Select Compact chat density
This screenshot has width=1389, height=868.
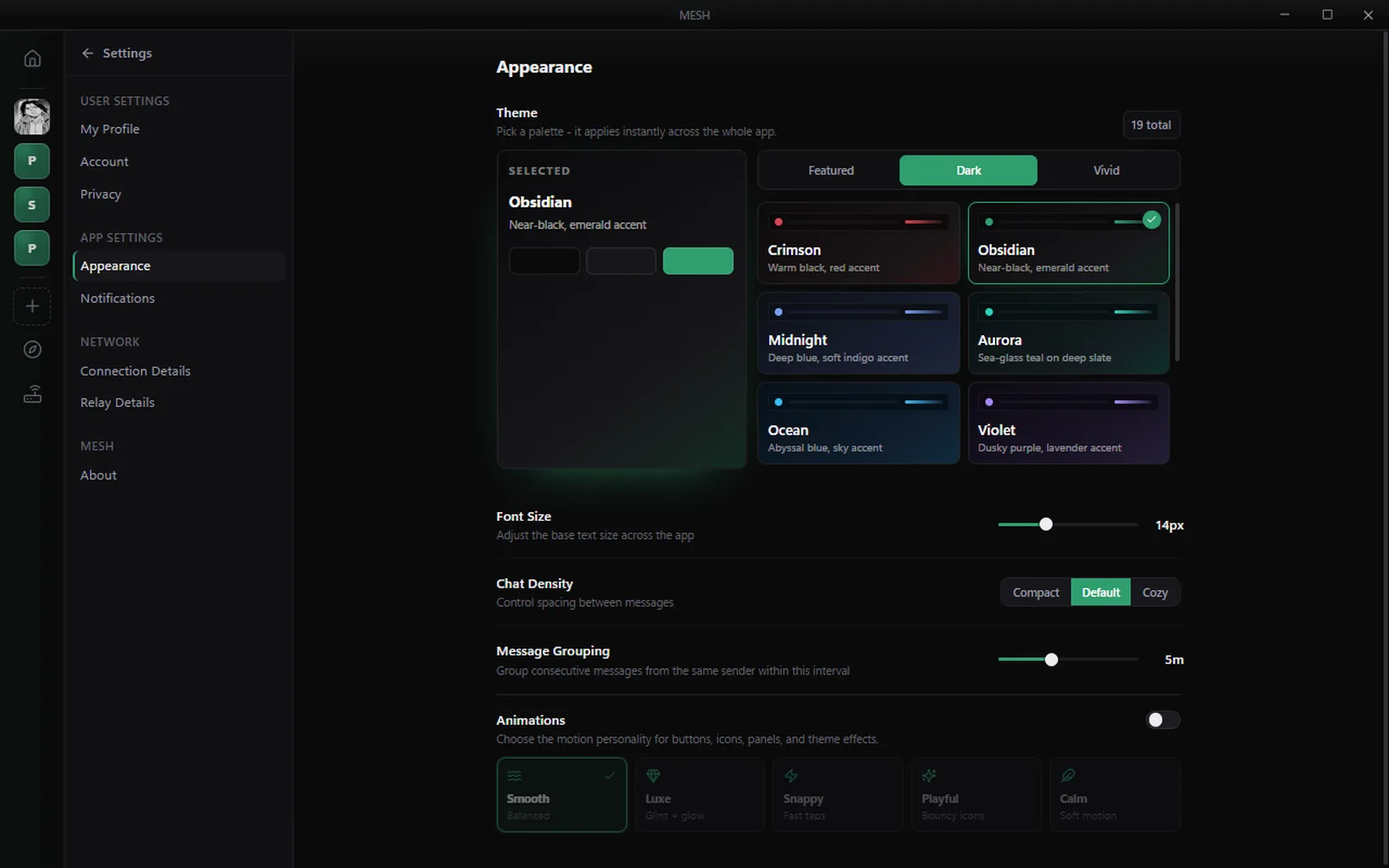pos(1036,592)
